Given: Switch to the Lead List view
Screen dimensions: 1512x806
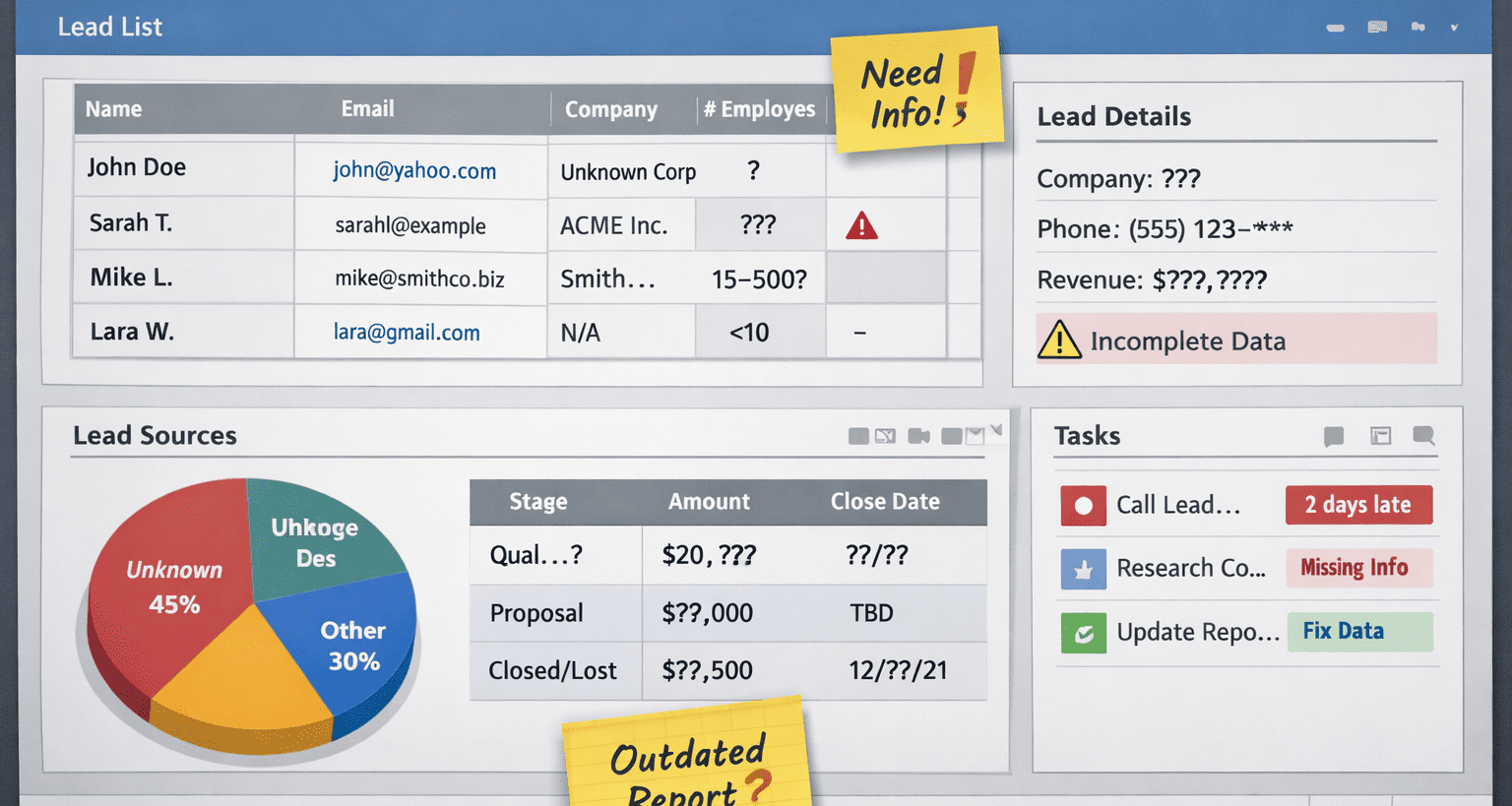Looking at the screenshot, I should coord(110,27).
